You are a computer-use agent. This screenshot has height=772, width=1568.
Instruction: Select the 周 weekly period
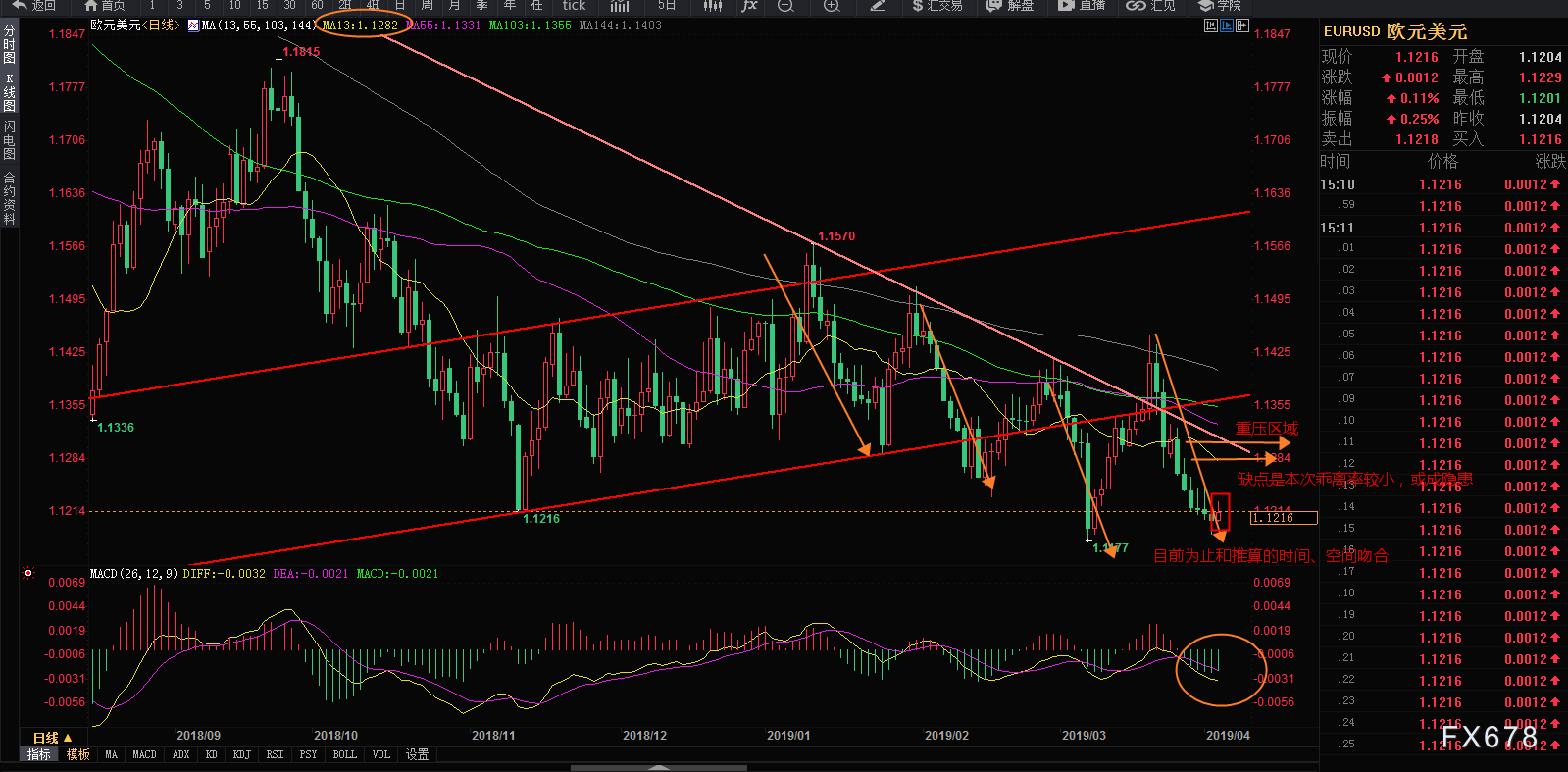click(x=427, y=5)
